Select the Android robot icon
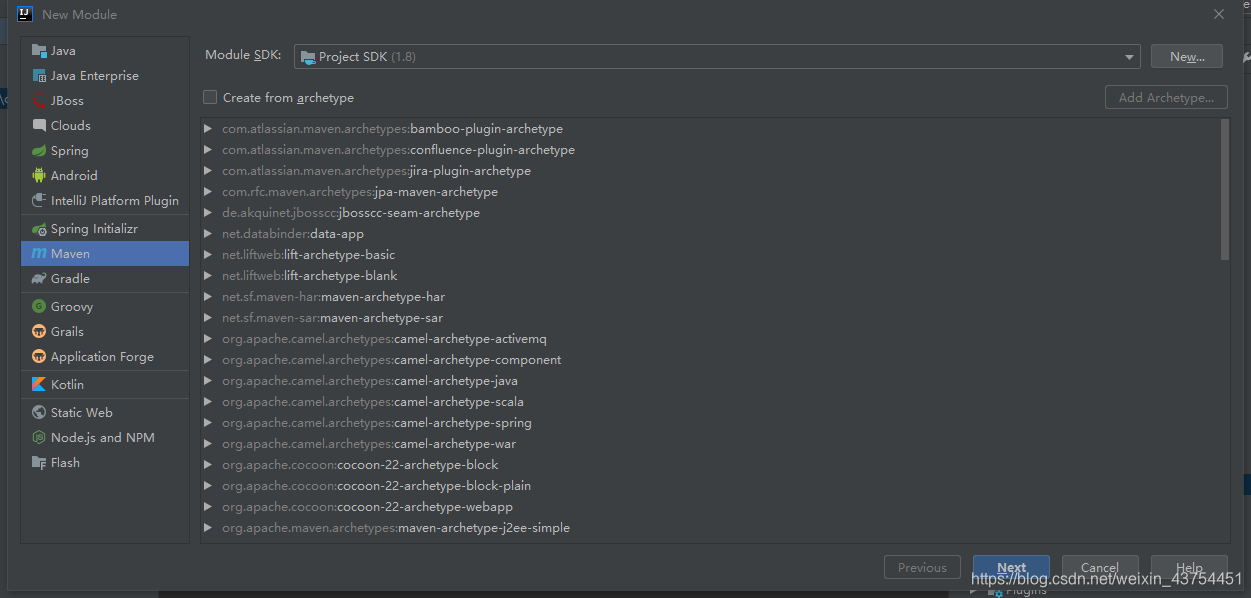Image resolution: width=1251 pixels, height=598 pixels. click(x=39, y=176)
